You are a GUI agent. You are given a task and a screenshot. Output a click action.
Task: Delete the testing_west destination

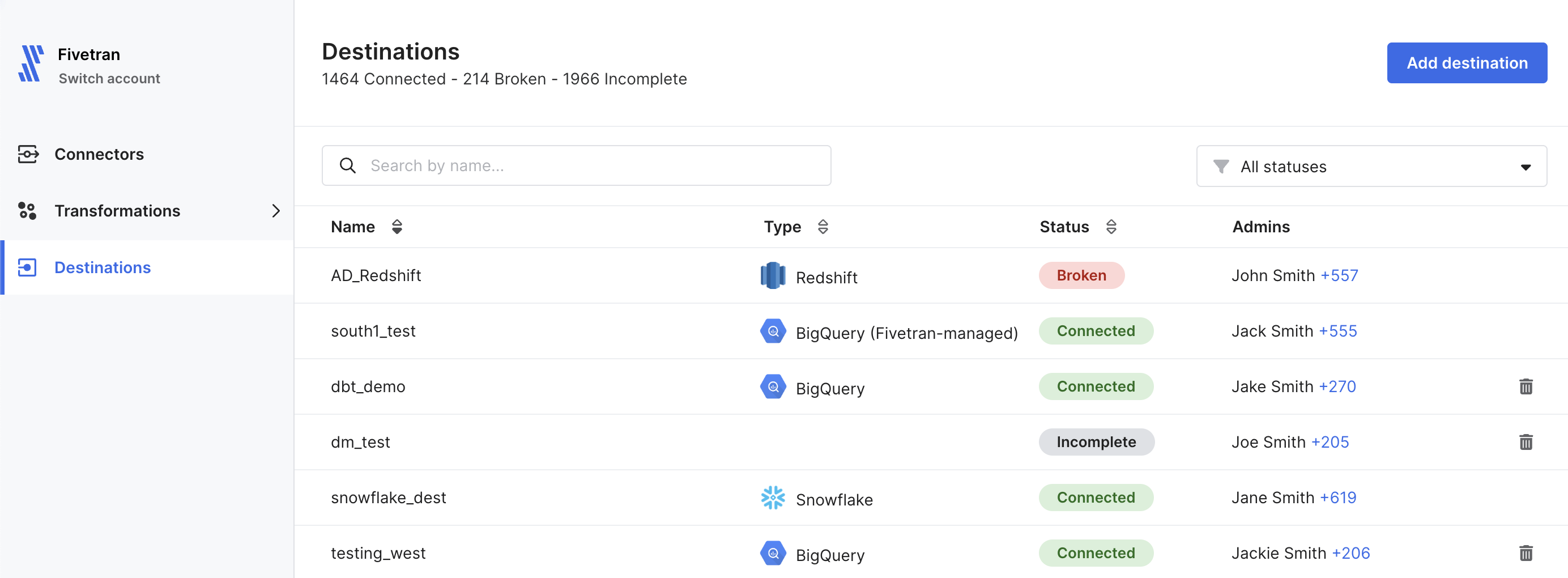1526,553
